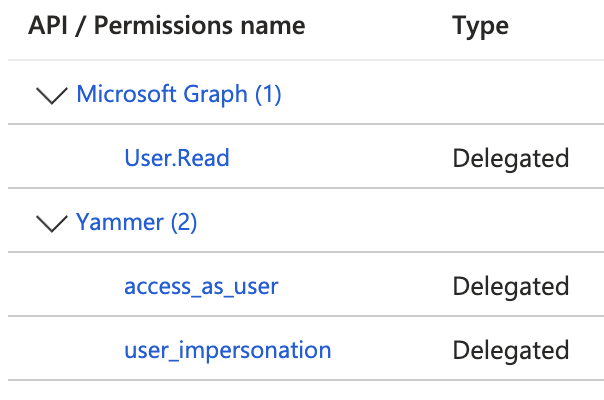Select the Delegated type cell for user_impersonation

[511, 350]
